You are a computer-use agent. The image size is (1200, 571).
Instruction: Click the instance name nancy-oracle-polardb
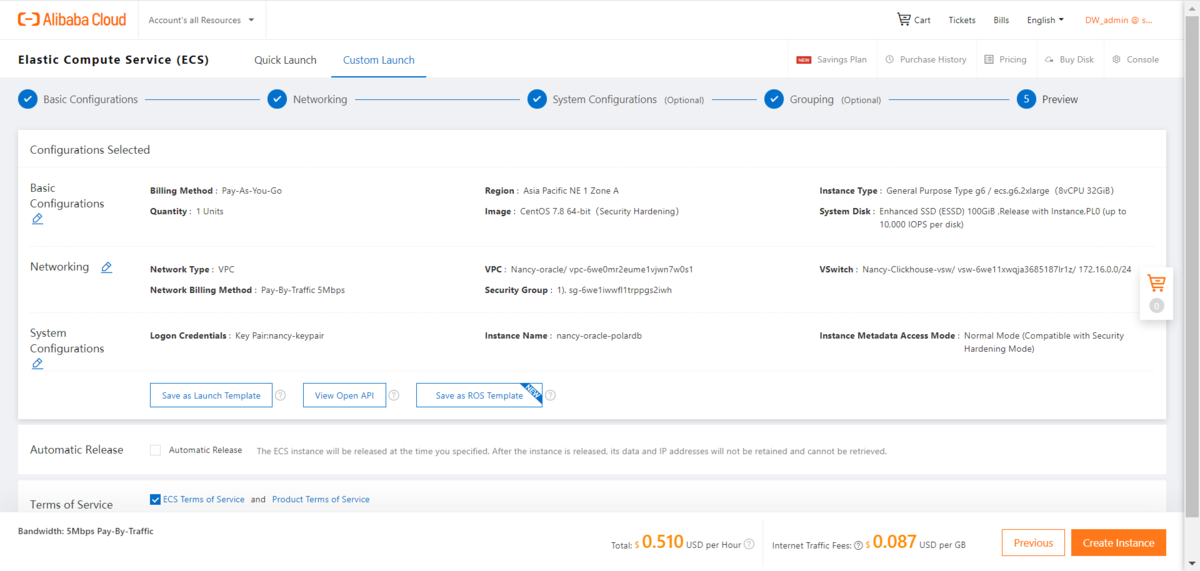[599, 336]
